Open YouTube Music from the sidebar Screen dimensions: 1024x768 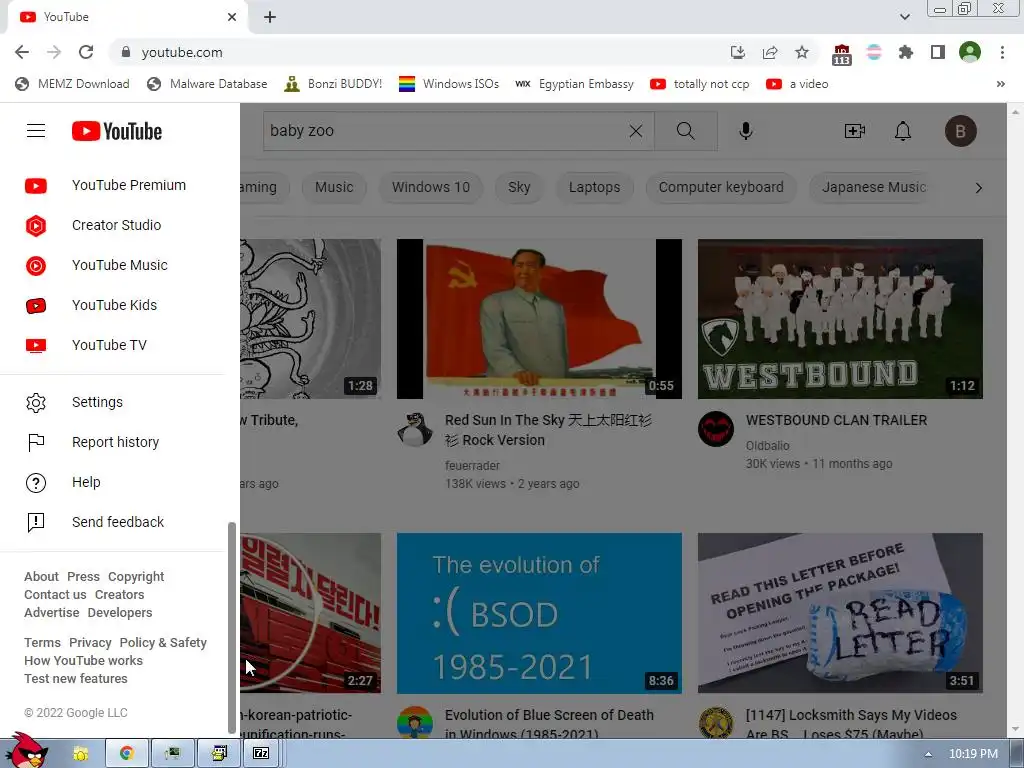coord(120,265)
